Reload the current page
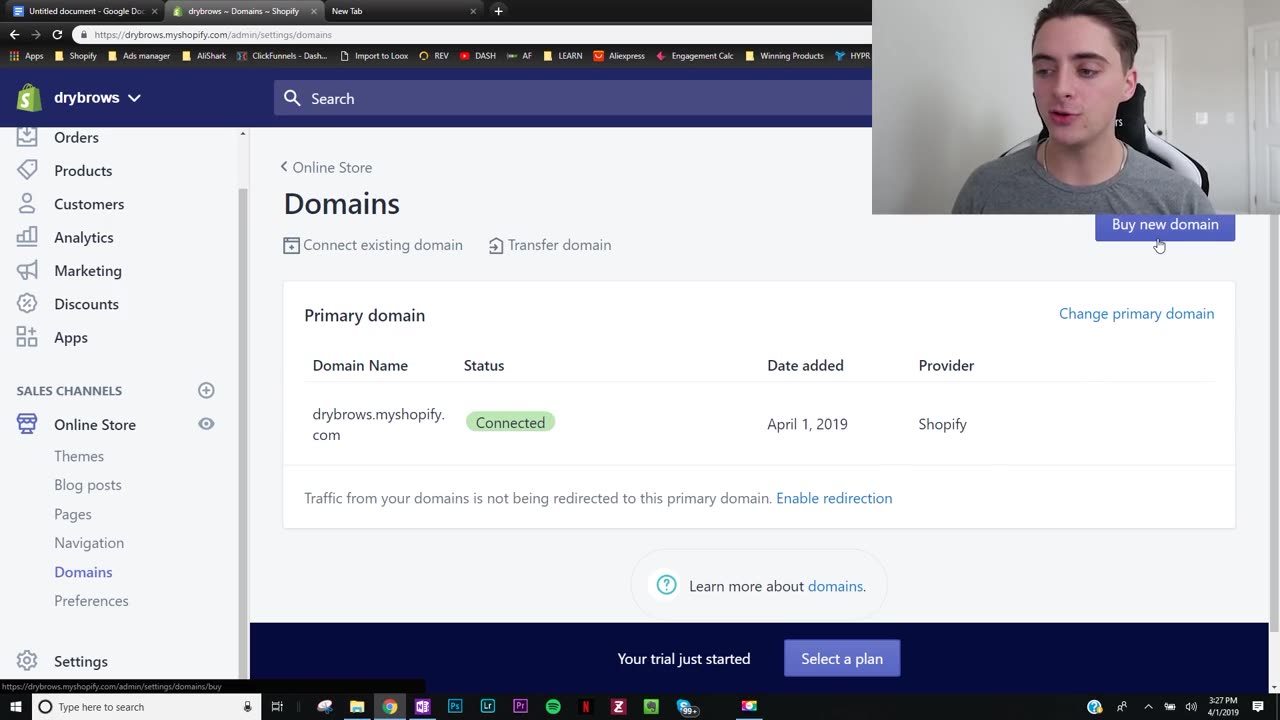Screen dimensions: 1280x720 click(57, 34)
